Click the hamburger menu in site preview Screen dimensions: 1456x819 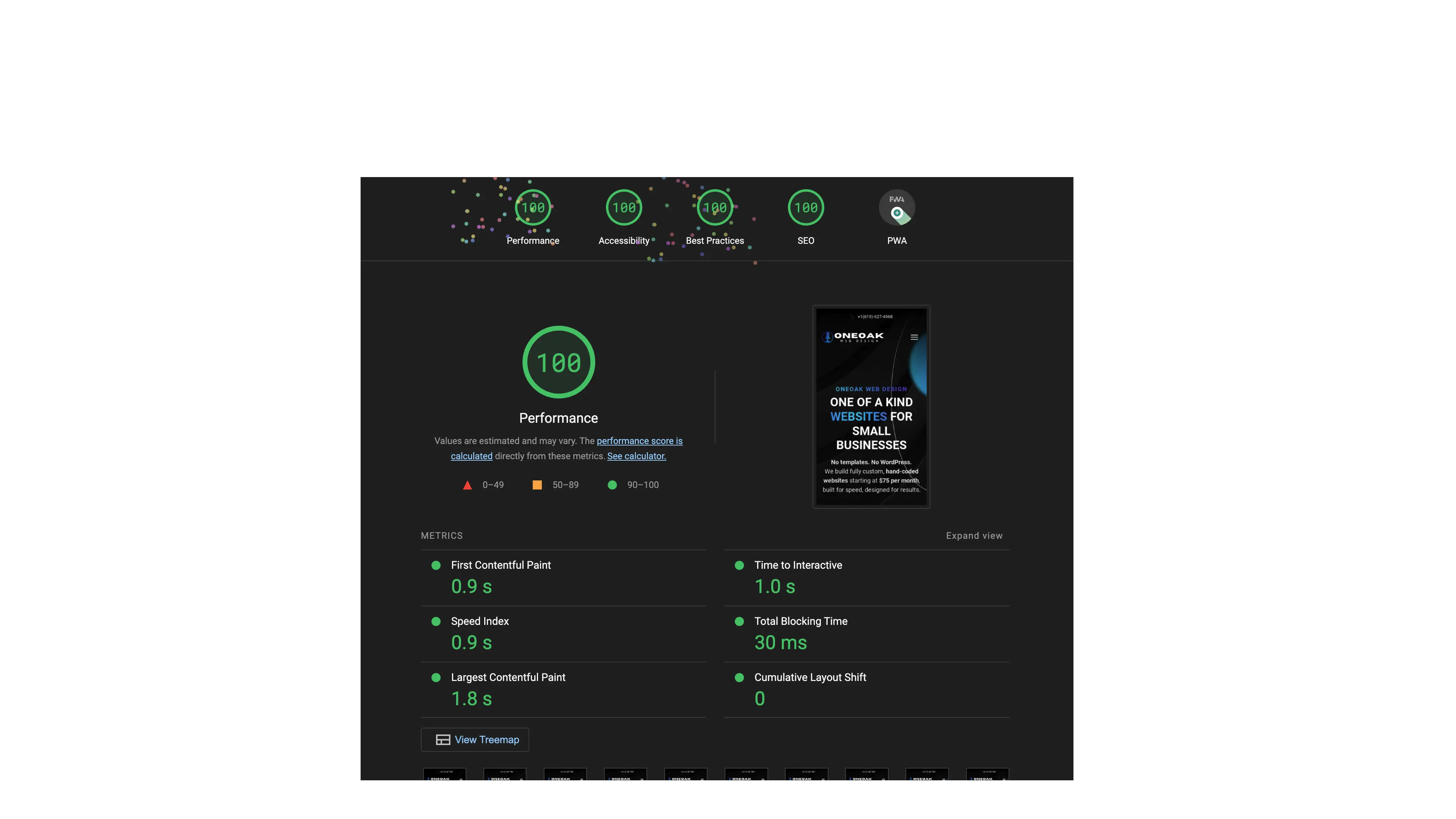[x=914, y=337]
